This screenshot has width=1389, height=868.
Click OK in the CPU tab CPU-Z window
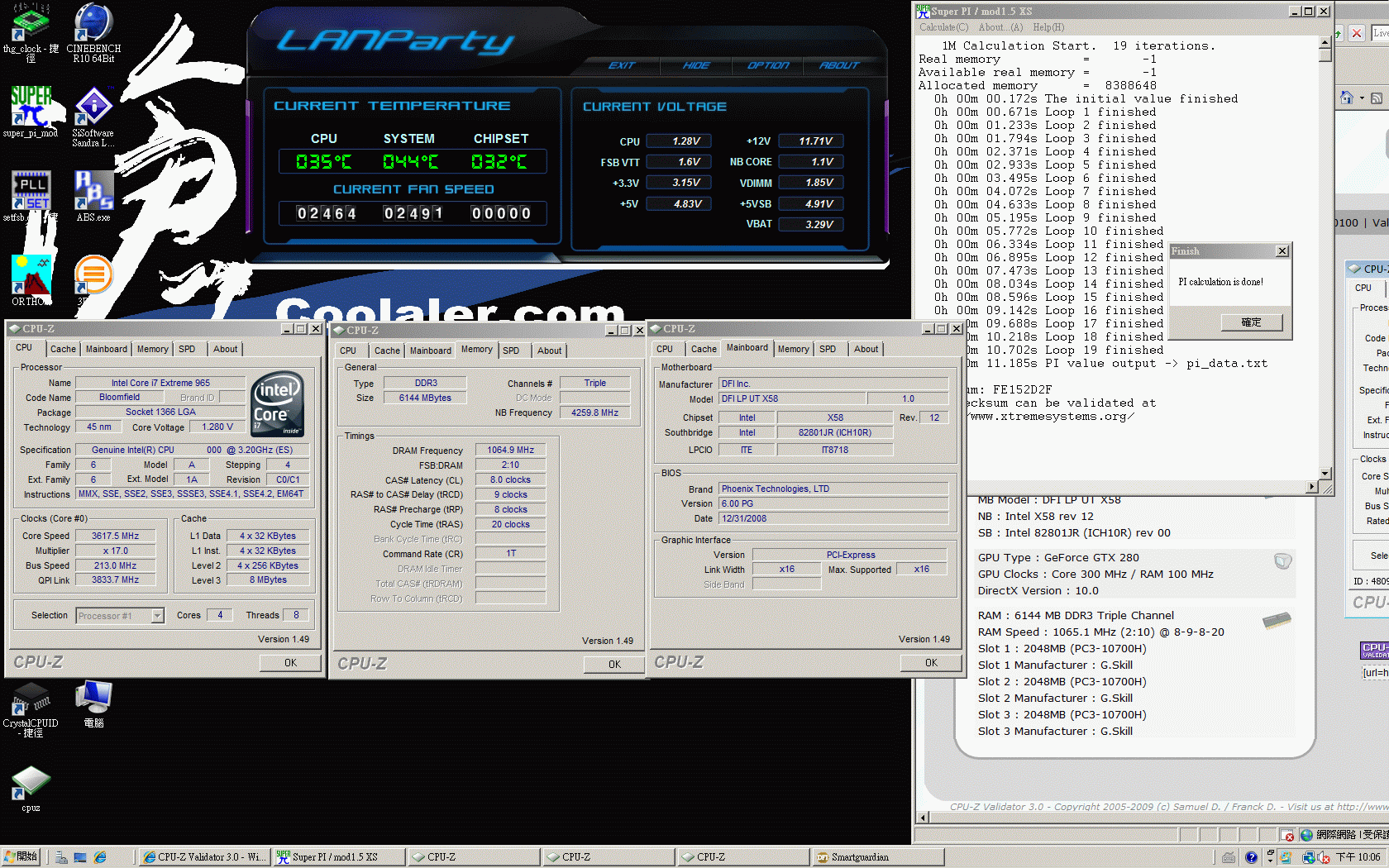pos(290,663)
